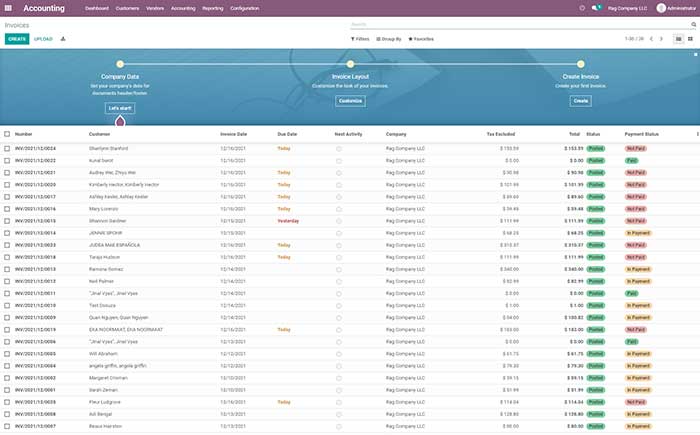Check the box for INV/2021/12/0024
This screenshot has width=700, height=435.
[x=7, y=148]
